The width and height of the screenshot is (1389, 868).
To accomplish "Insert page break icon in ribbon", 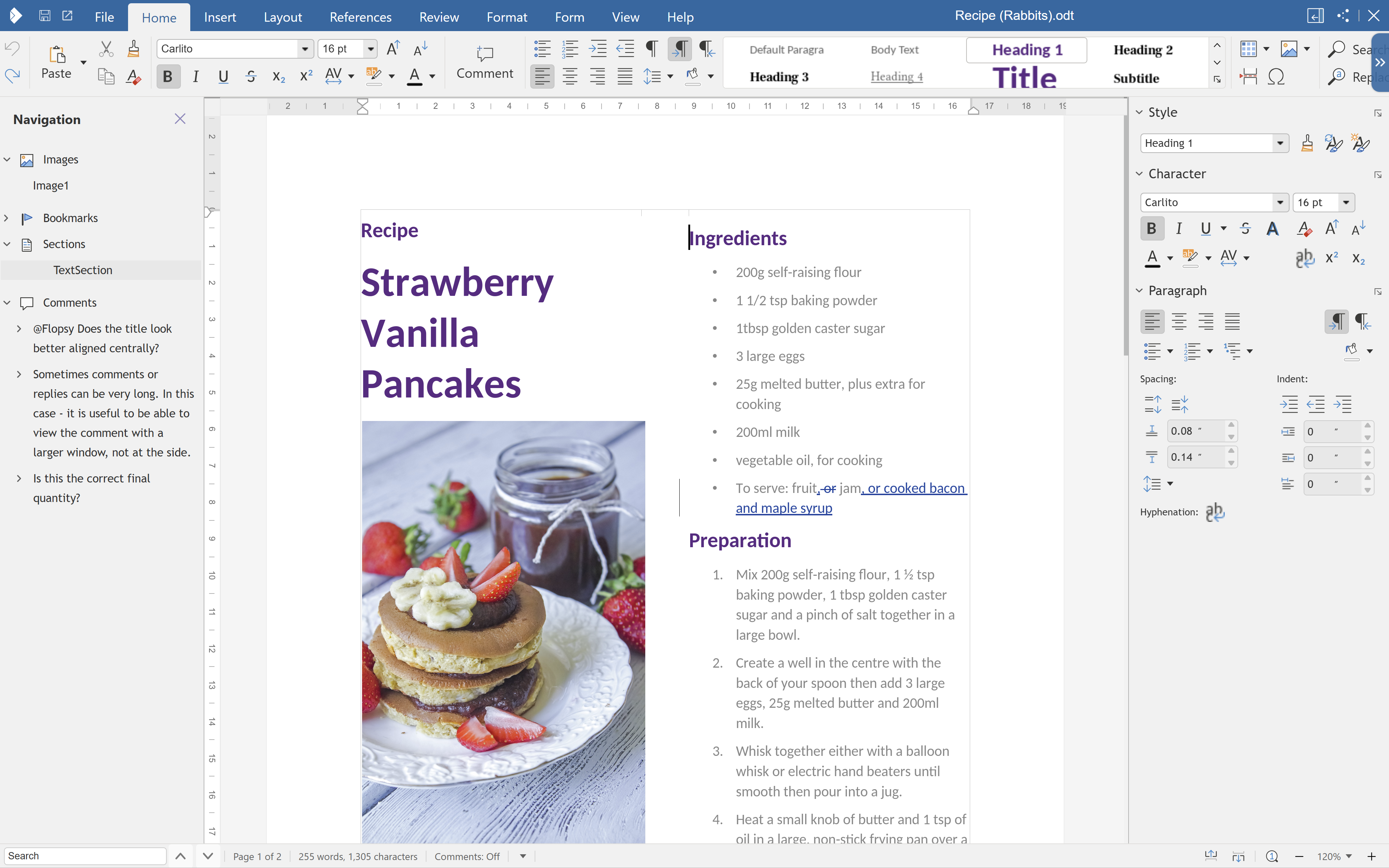I will point(1248,76).
